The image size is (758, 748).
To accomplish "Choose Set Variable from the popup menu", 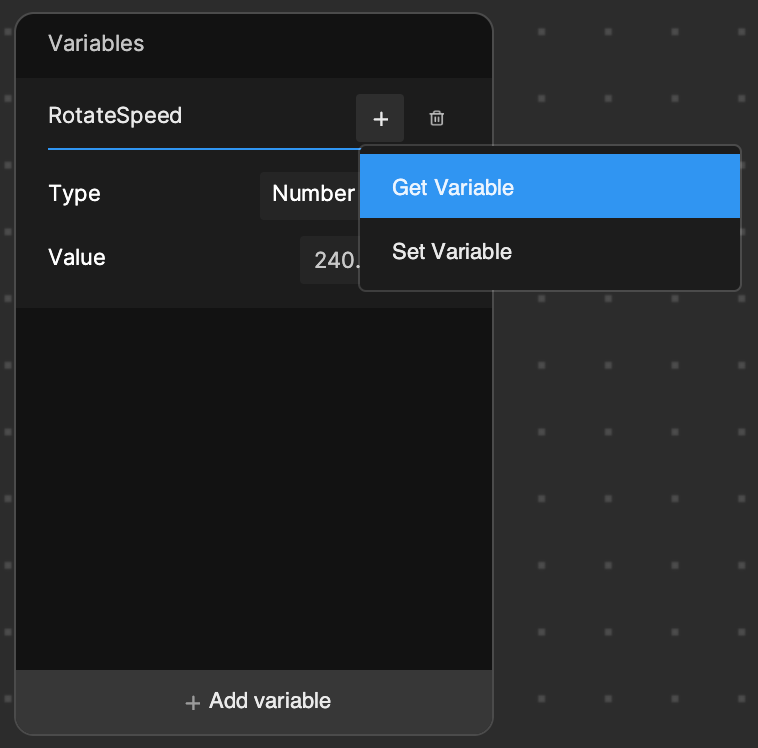I will [x=550, y=251].
